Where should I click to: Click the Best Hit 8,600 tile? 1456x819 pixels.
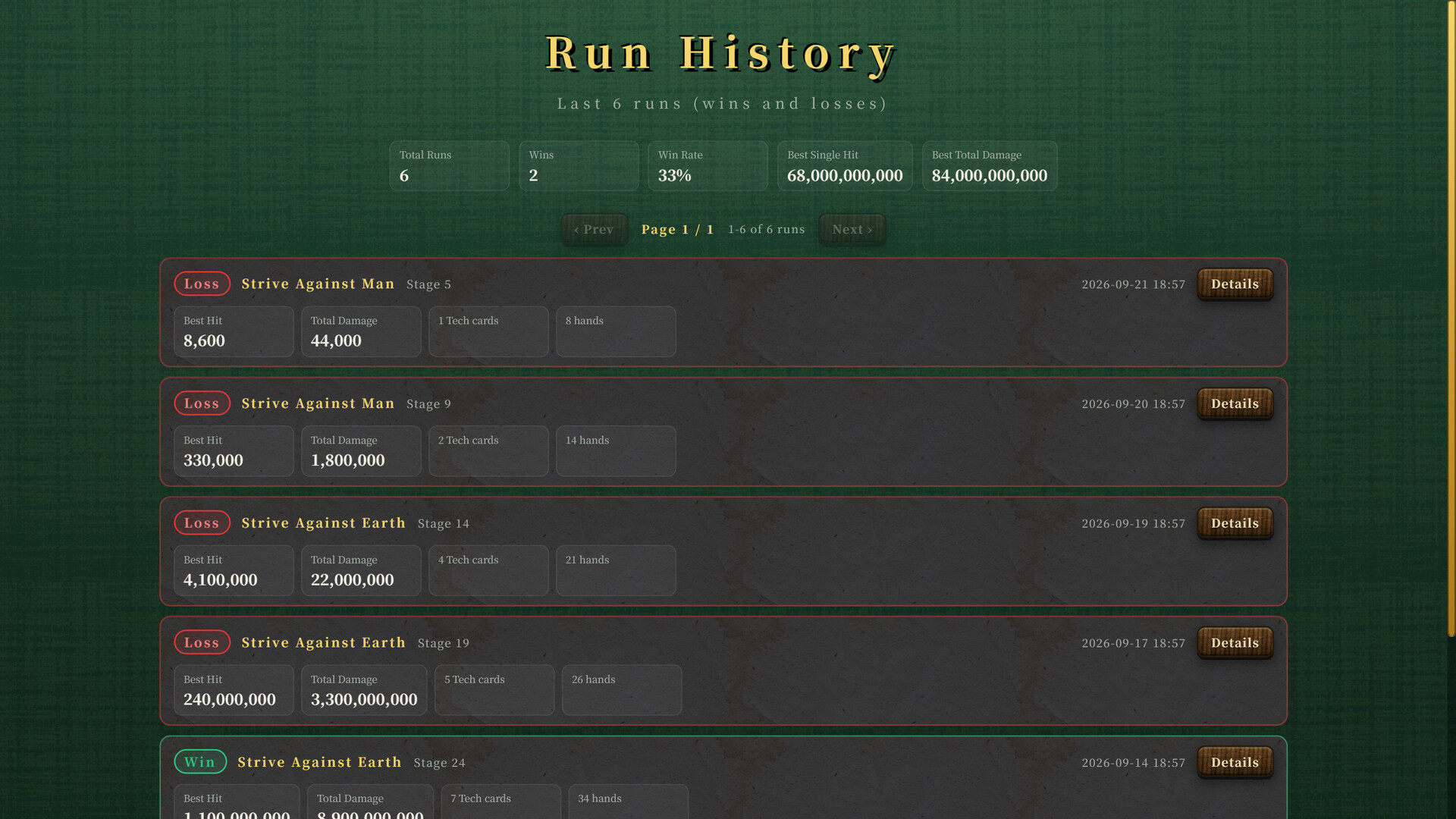(x=234, y=331)
